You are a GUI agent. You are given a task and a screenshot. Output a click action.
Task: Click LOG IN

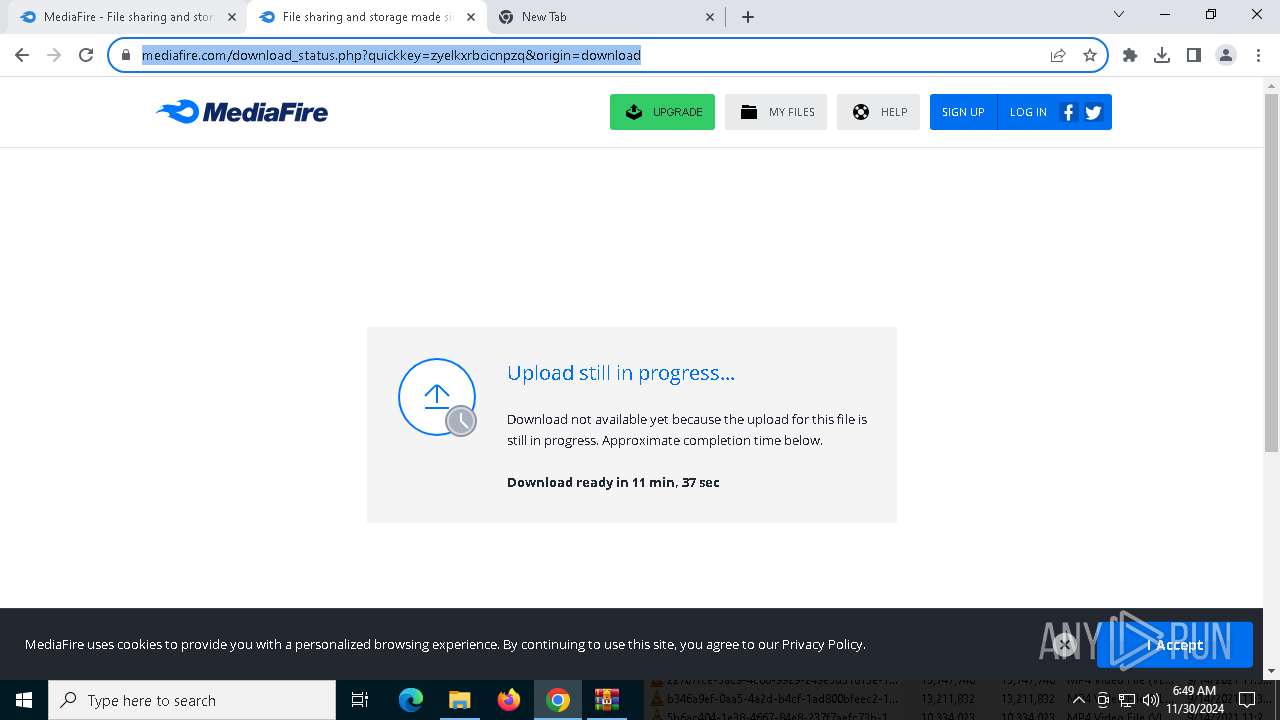click(1028, 112)
